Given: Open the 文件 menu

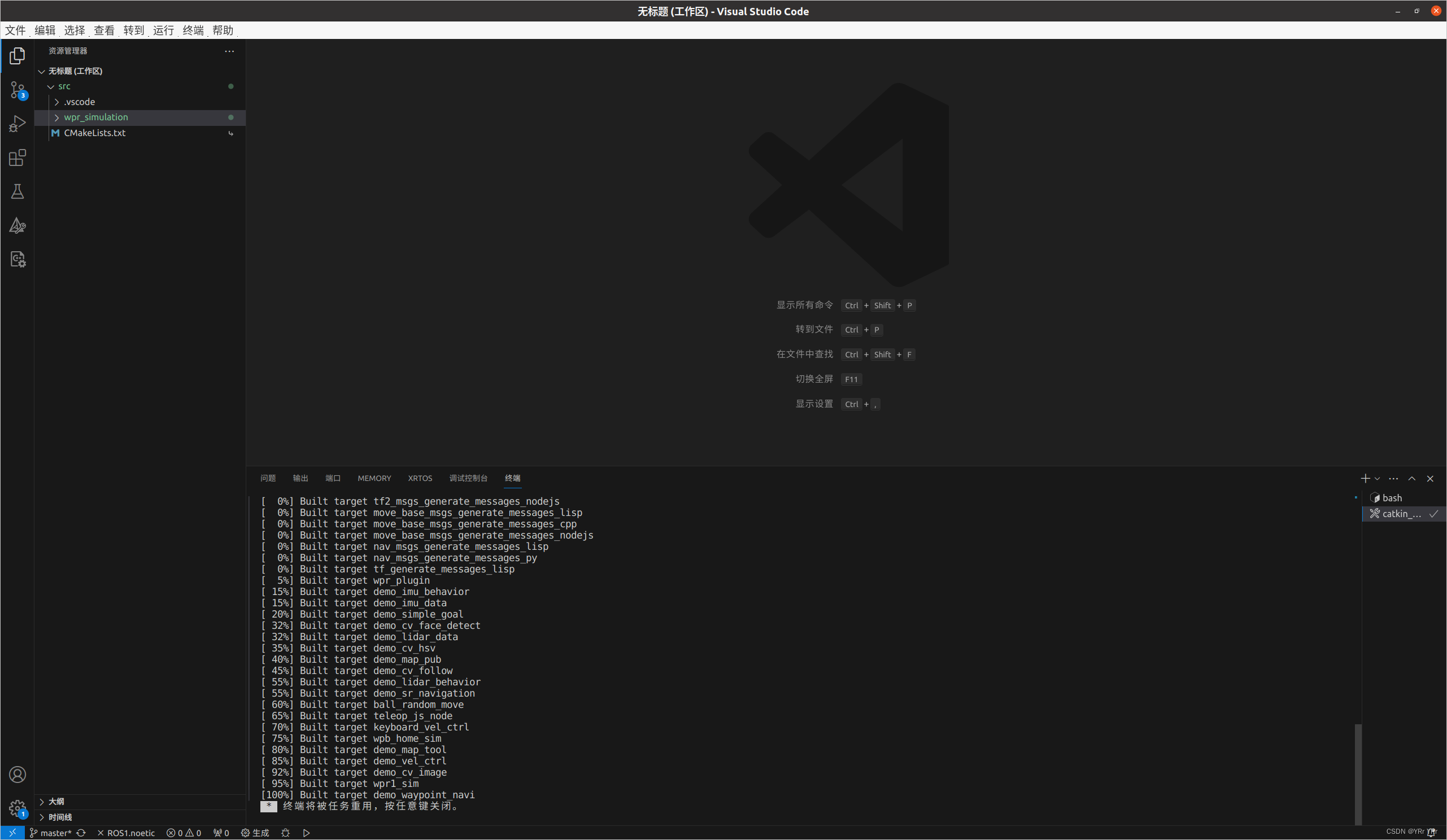Looking at the screenshot, I should [x=15, y=30].
